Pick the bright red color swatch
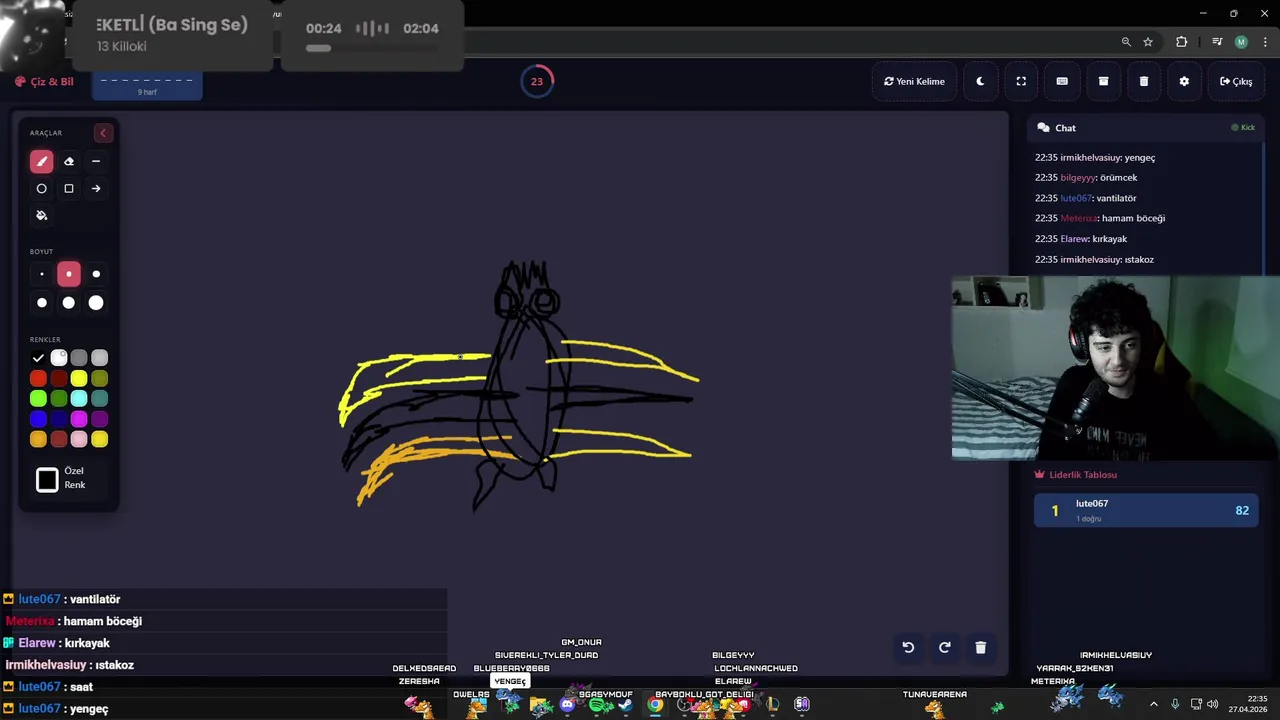Viewport: 1280px width, 720px height. [x=38, y=378]
